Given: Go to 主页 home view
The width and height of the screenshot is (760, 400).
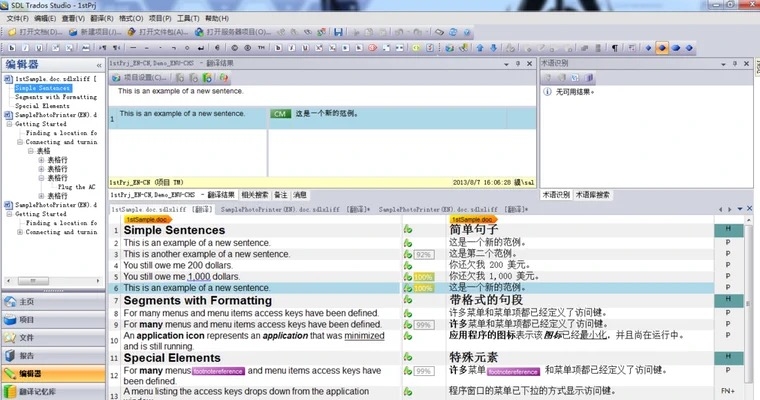Looking at the screenshot, I should 53,302.
